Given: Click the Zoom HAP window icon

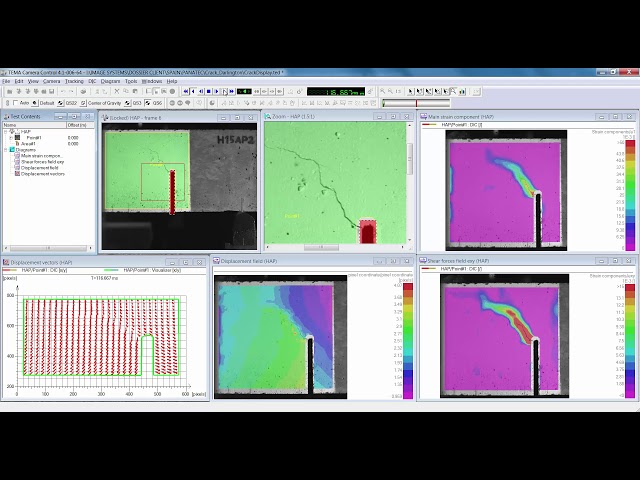Looking at the screenshot, I should click(268, 116).
